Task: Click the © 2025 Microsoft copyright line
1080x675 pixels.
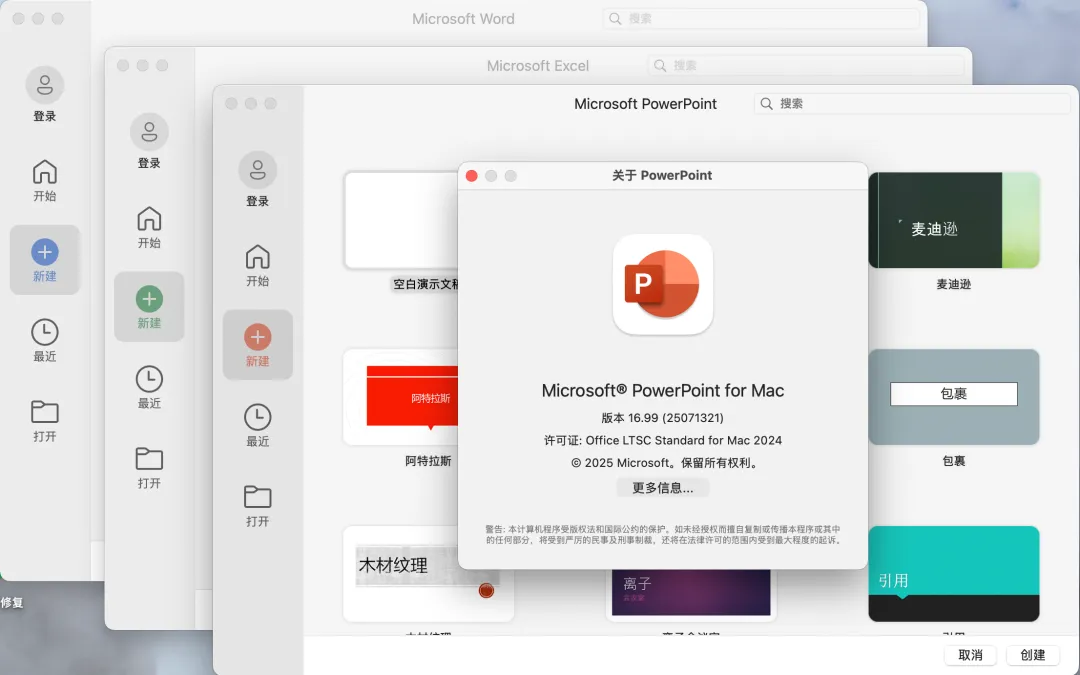Action: click(665, 463)
